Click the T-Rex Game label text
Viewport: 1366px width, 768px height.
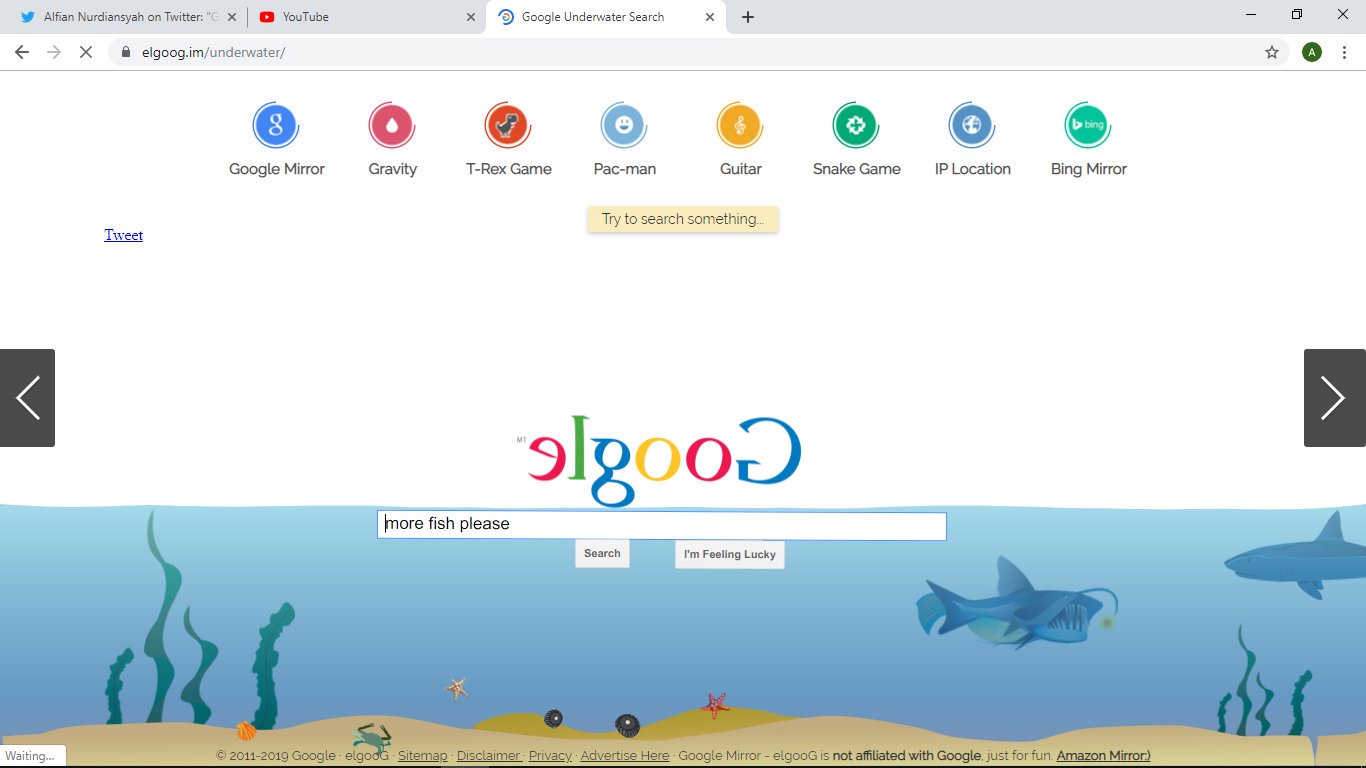[x=509, y=169]
